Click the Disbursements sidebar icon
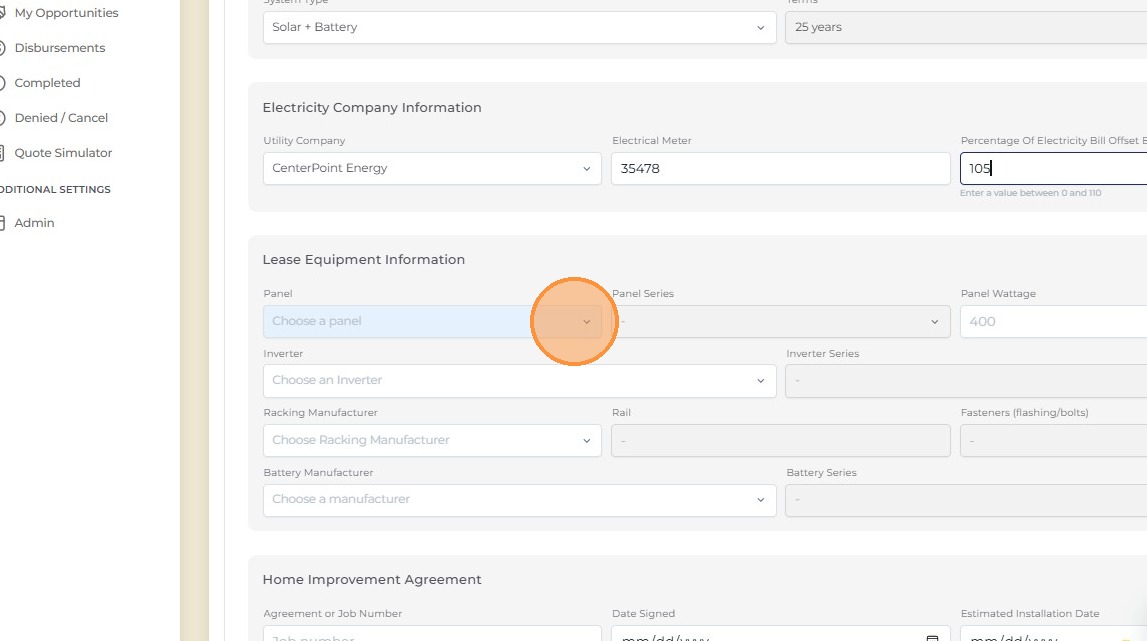This screenshot has width=1147, height=641. pos(2,48)
